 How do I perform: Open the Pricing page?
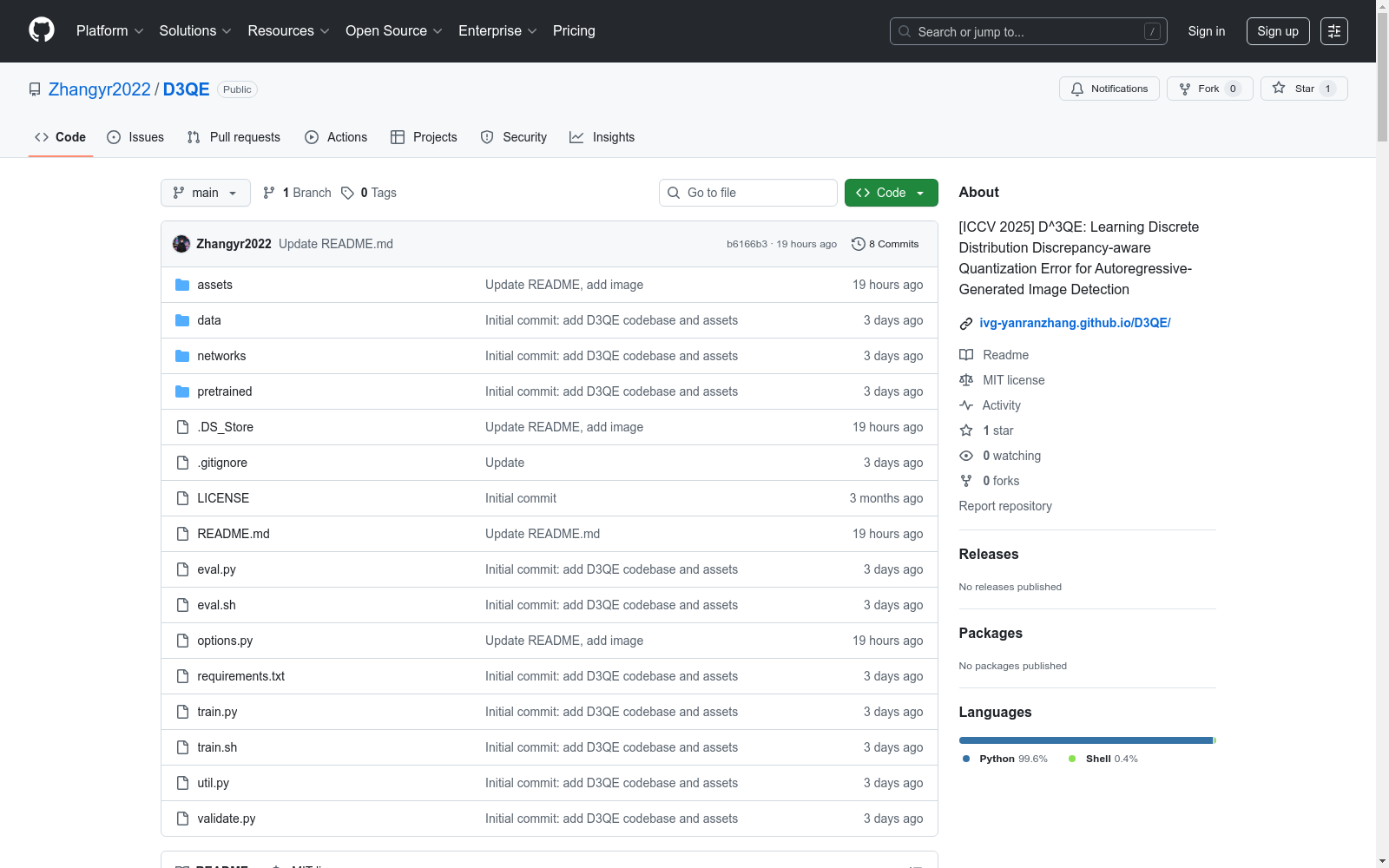[x=574, y=31]
